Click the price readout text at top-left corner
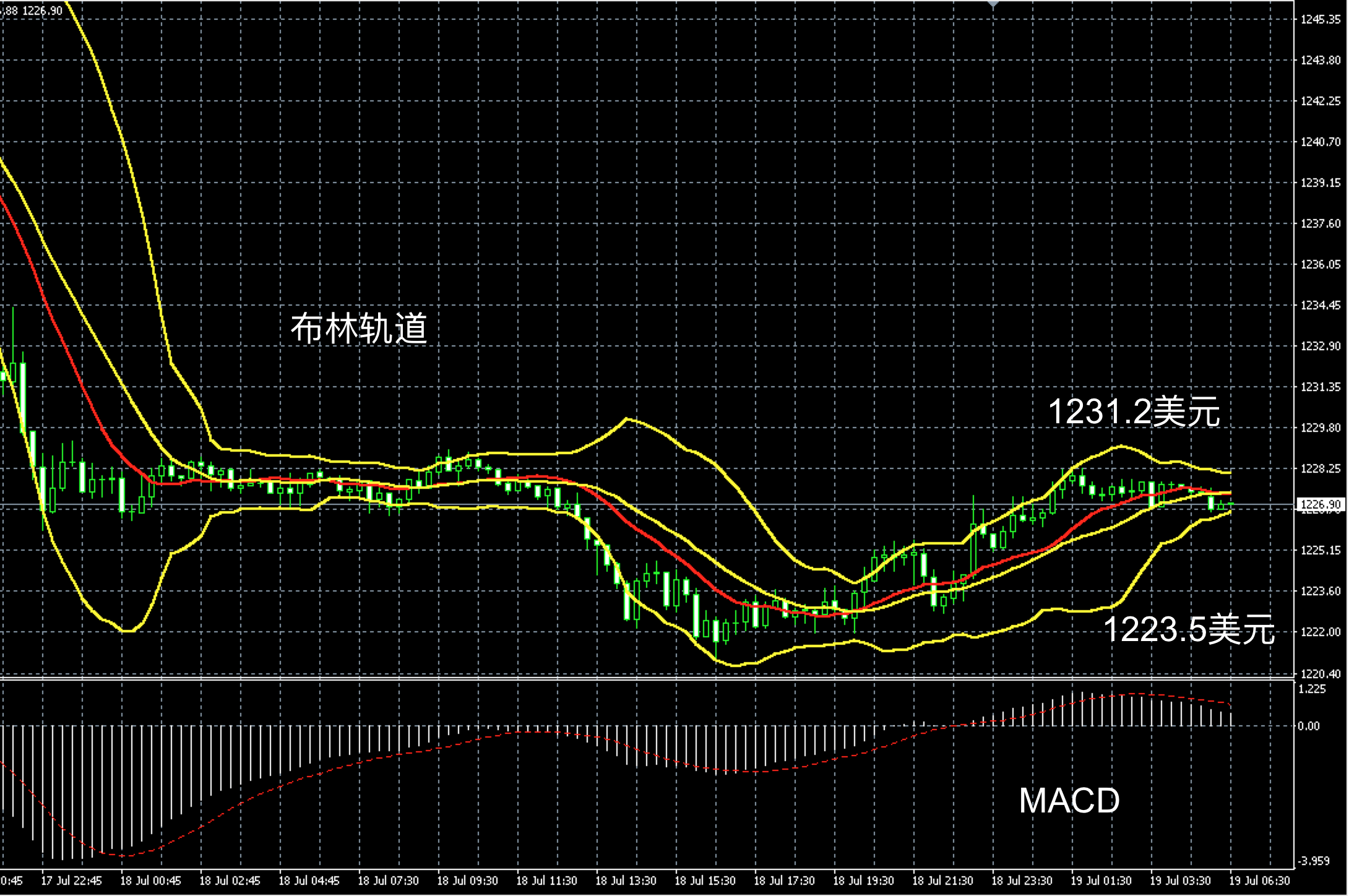 click(x=32, y=11)
